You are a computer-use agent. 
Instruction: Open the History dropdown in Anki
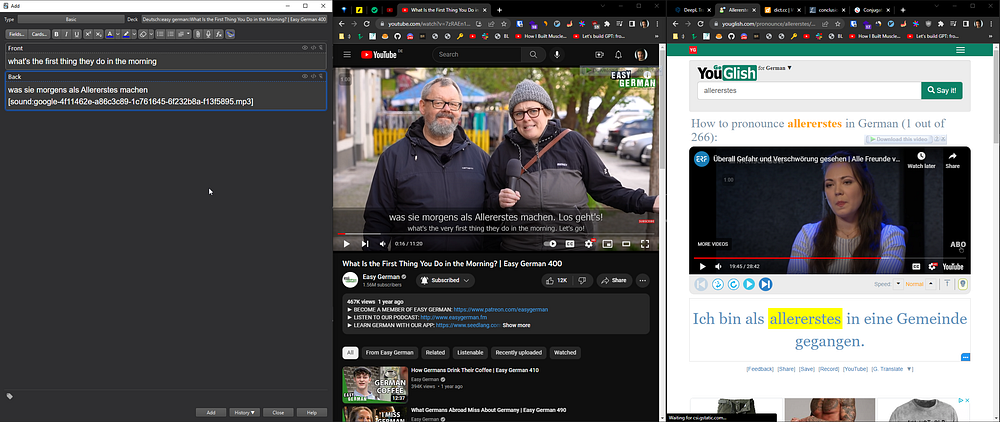pyautogui.click(x=244, y=412)
